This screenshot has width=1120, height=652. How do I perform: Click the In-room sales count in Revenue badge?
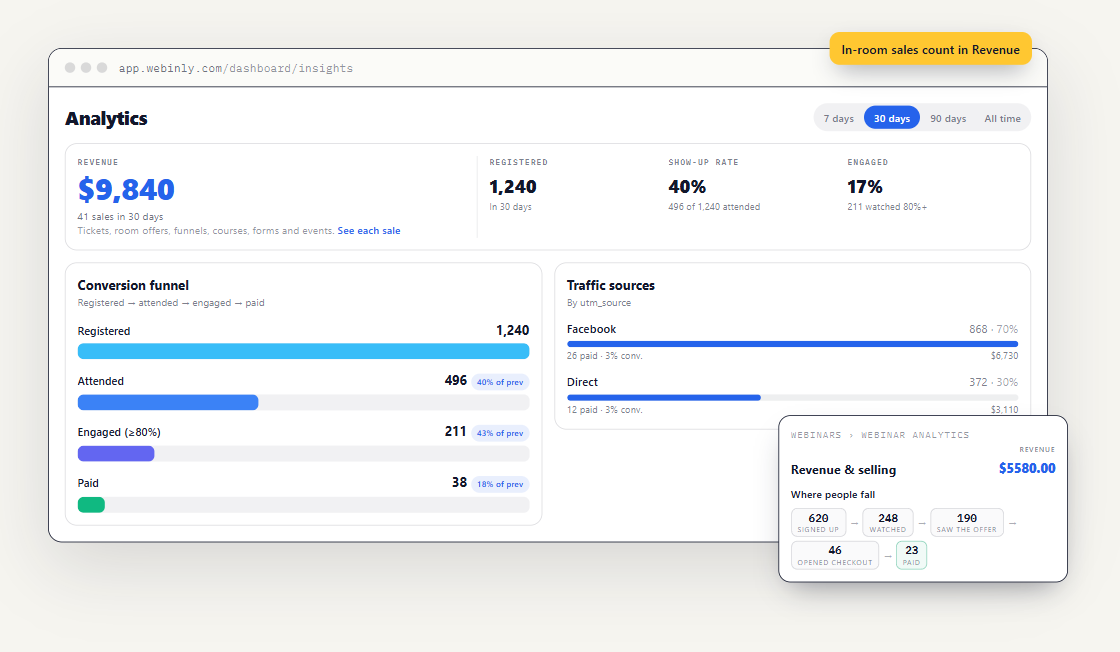pos(931,49)
